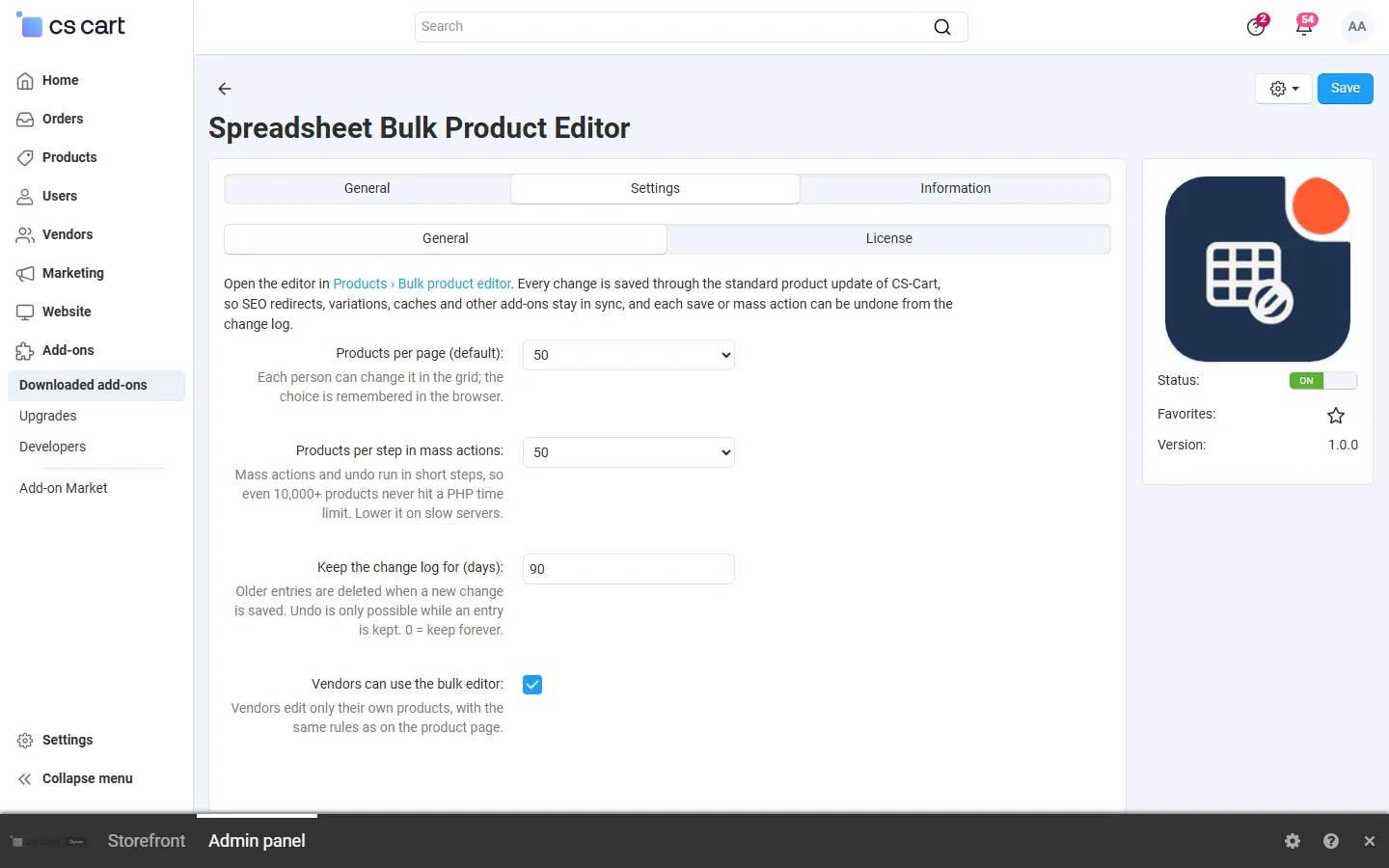The height and width of the screenshot is (868, 1389).
Task: Open Upgrades in the sidebar
Action: tap(48, 417)
